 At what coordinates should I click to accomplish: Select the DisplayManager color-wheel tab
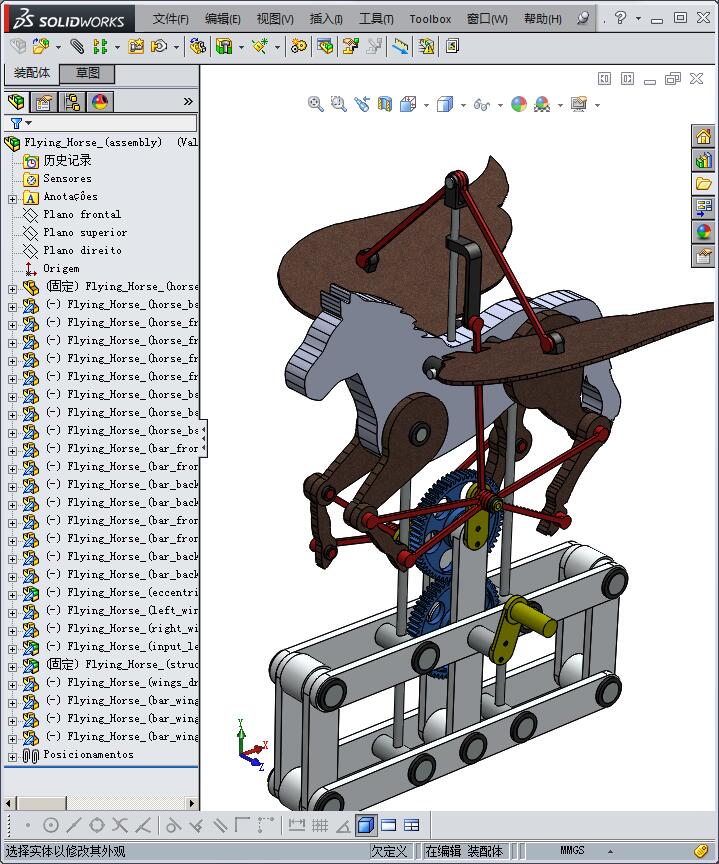(x=100, y=102)
